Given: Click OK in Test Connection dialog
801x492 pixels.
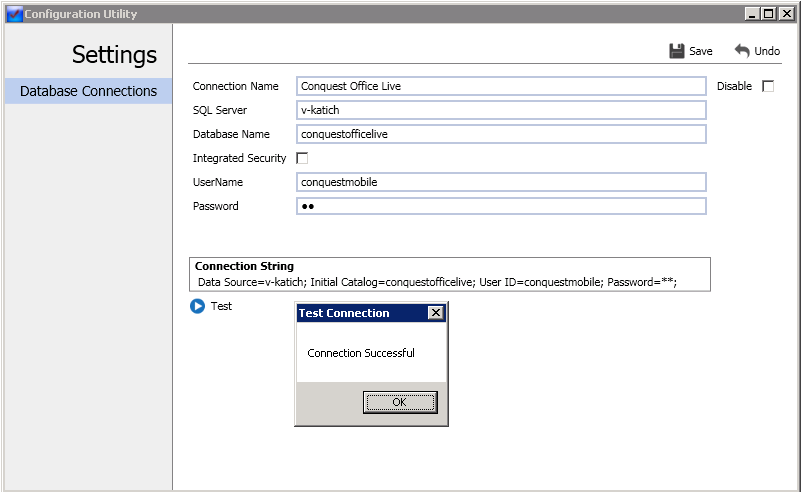Looking at the screenshot, I should click(400, 402).
